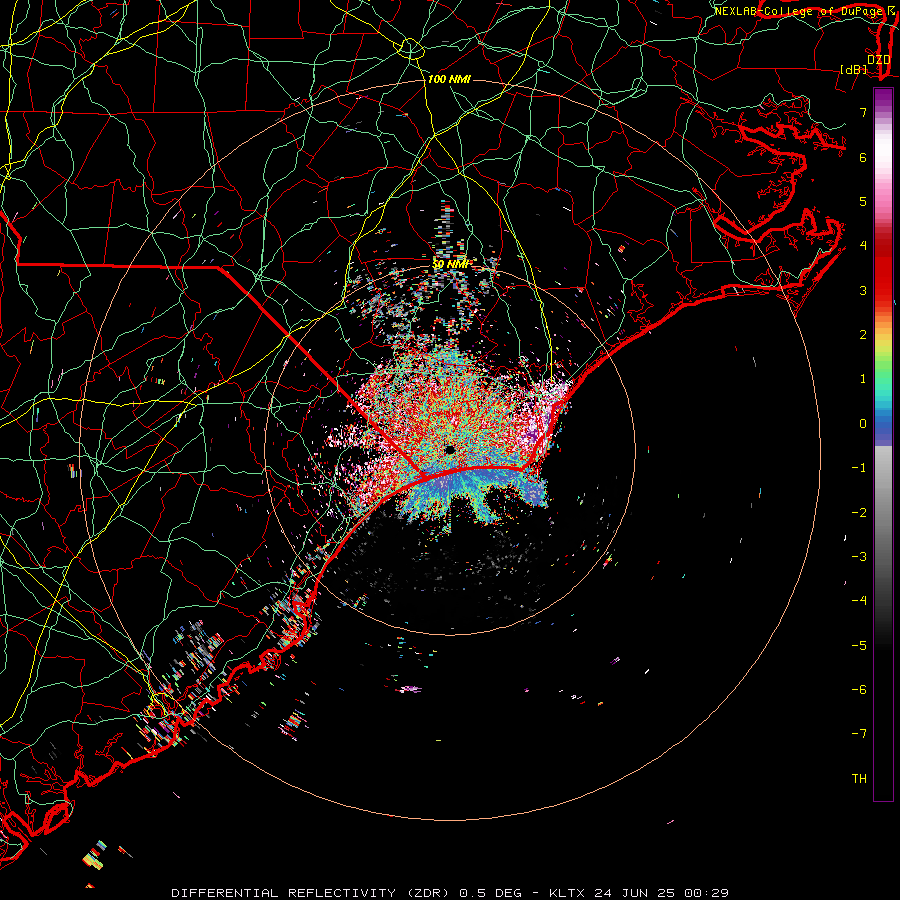Click the legend value '5'
Screen dimensions: 900x900
[863, 201]
